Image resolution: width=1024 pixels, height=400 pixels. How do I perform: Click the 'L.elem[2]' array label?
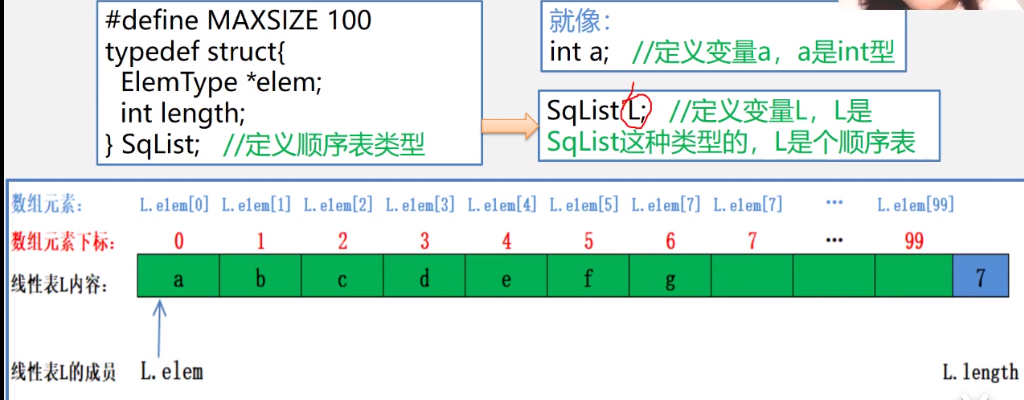click(338, 206)
